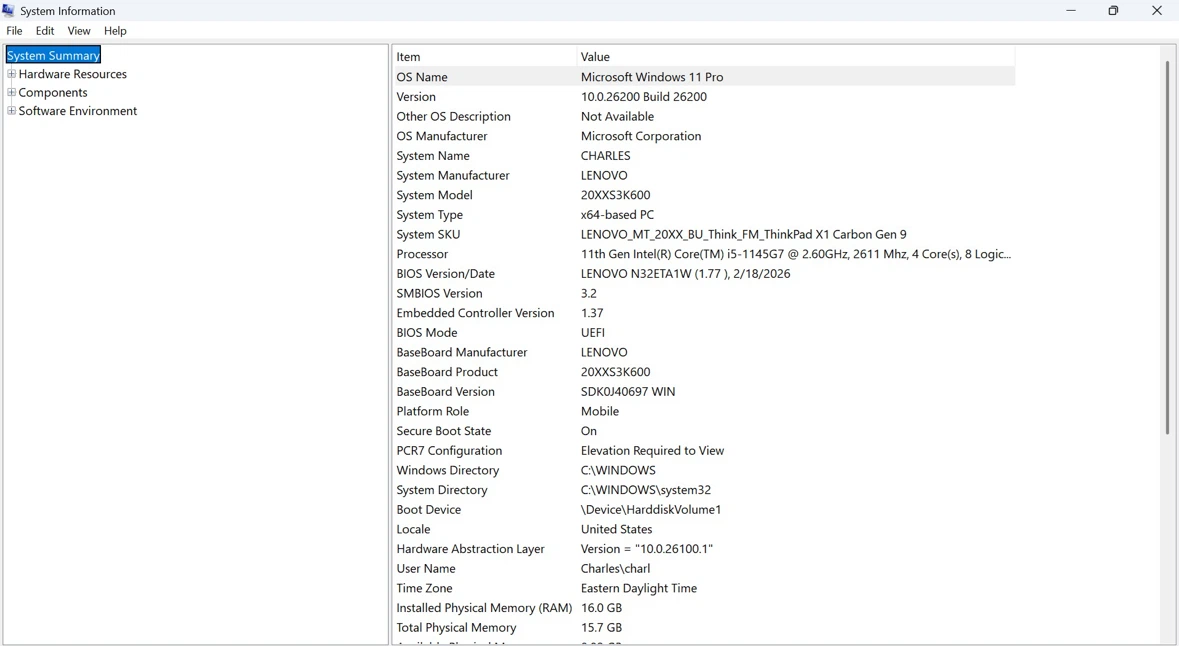
Task: Click value Microsoft Windows 11 Pro
Action: coord(652,77)
